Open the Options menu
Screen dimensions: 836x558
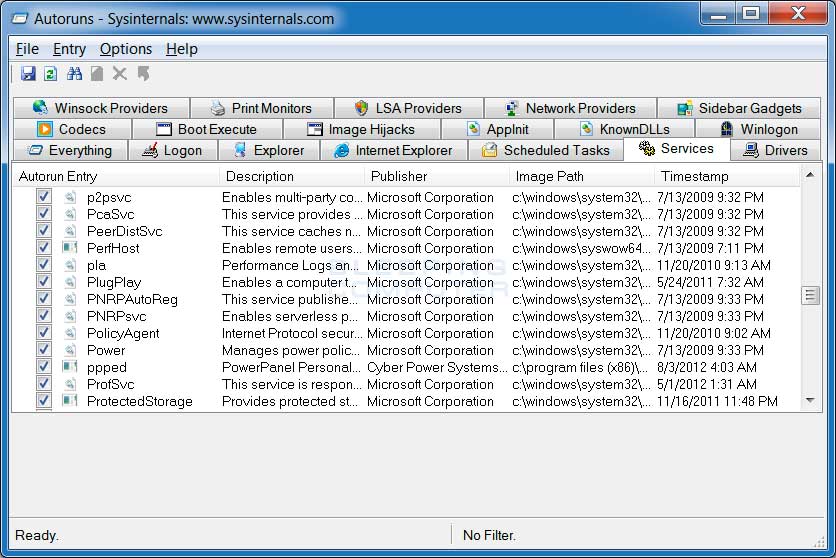coord(126,49)
